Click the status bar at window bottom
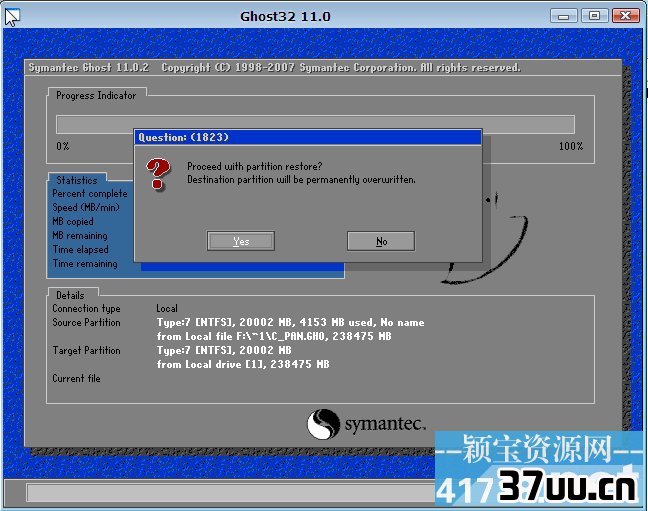The height and width of the screenshot is (511, 648). pyautogui.click(x=231, y=493)
